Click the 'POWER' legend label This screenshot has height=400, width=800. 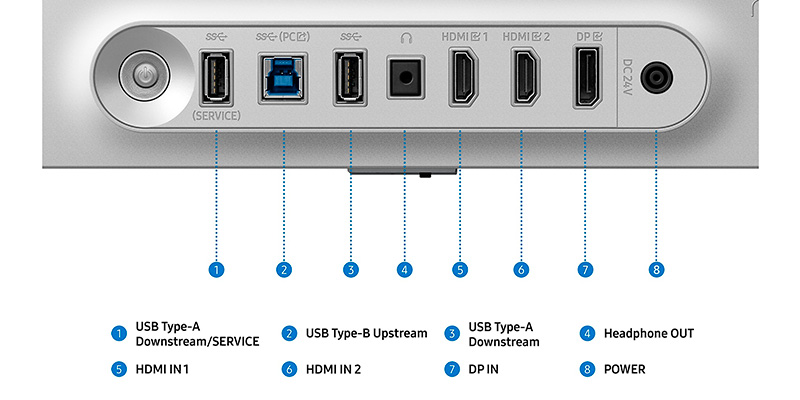624,369
